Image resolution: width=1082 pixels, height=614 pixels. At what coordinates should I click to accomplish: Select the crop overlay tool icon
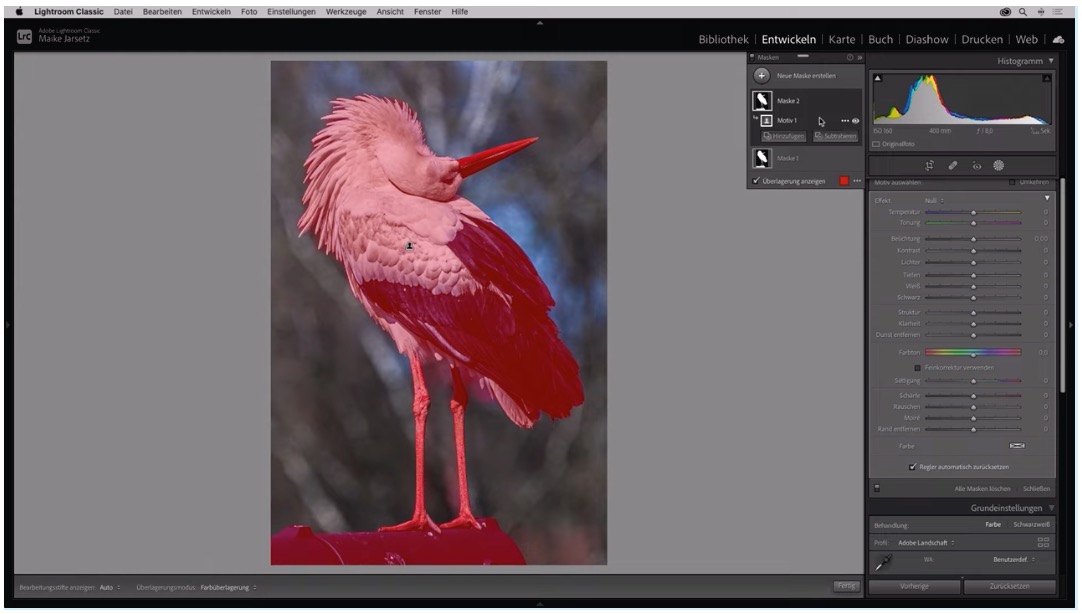coord(929,165)
